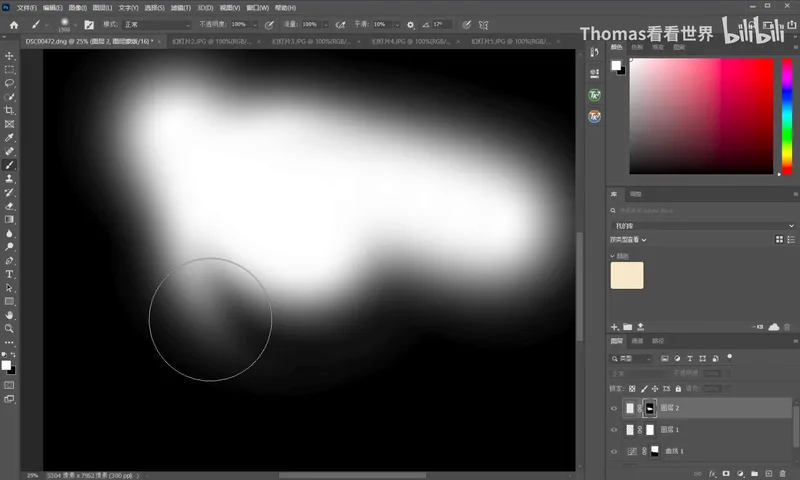
Task: Toggle pressure for opacity icon
Action: [x=269, y=24]
